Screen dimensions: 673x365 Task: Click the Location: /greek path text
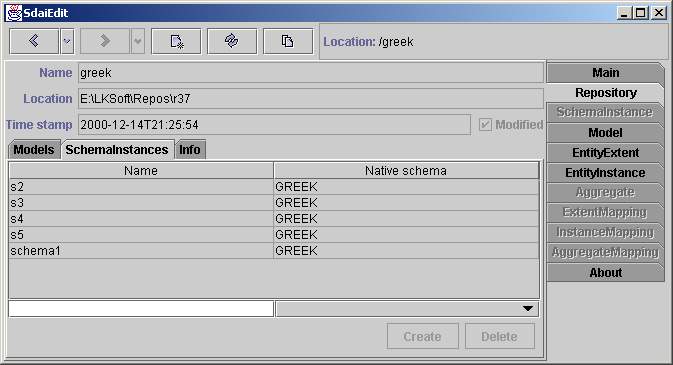pyautogui.click(x=368, y=42)
